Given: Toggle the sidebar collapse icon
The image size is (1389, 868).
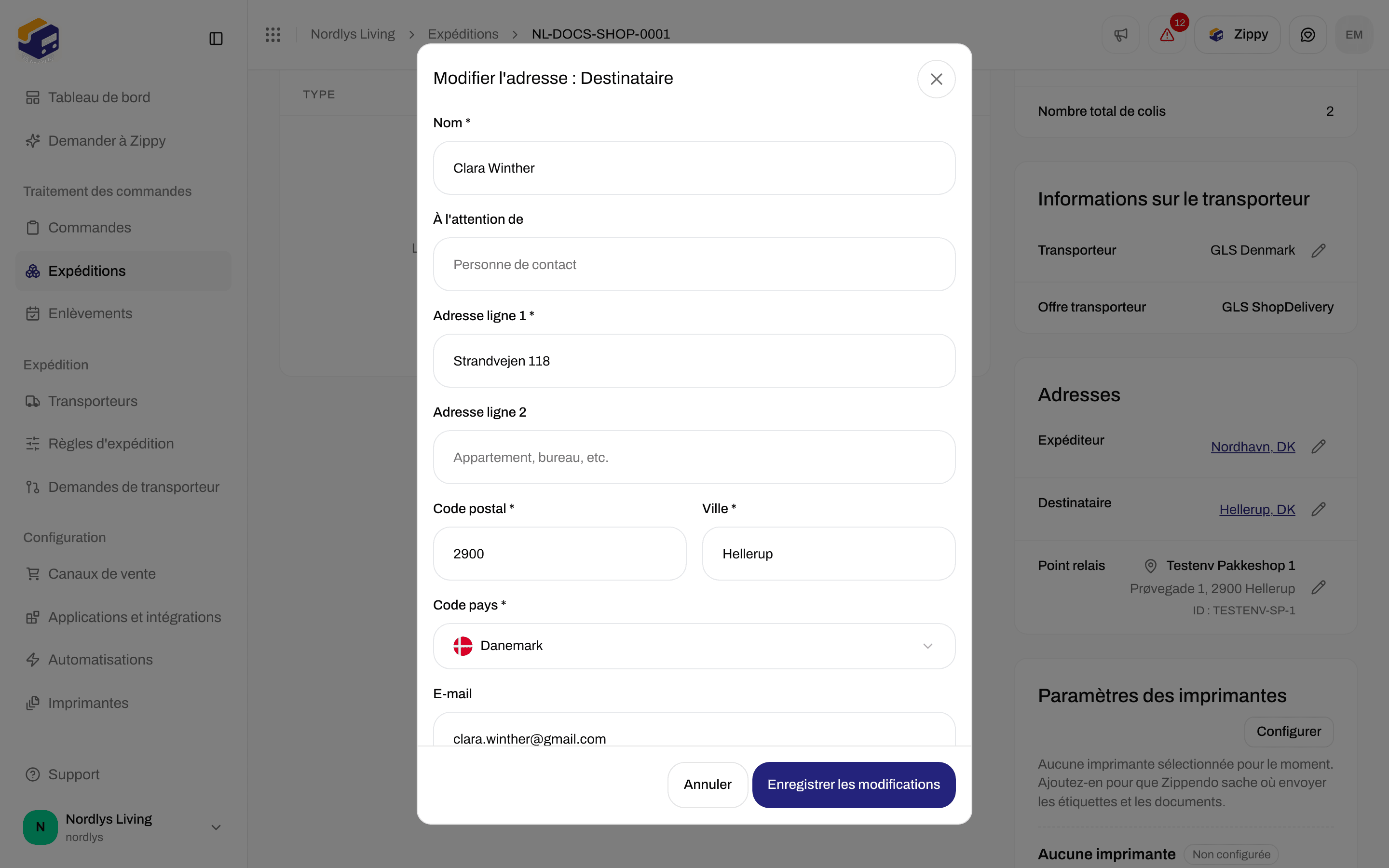Looking at the screenshot, I should click(216, 39).
